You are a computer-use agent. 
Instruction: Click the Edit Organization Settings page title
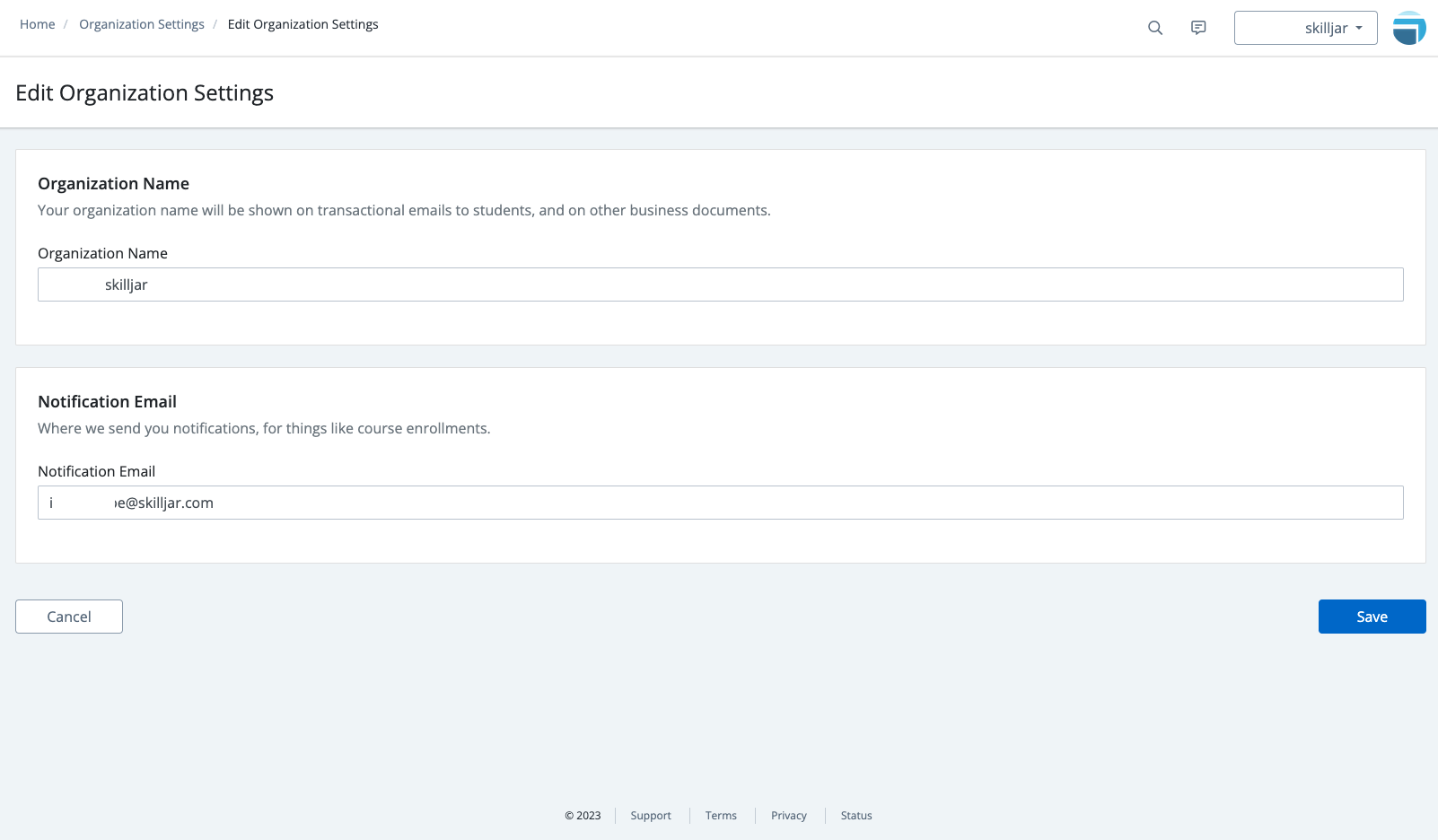tap(145, 93)
